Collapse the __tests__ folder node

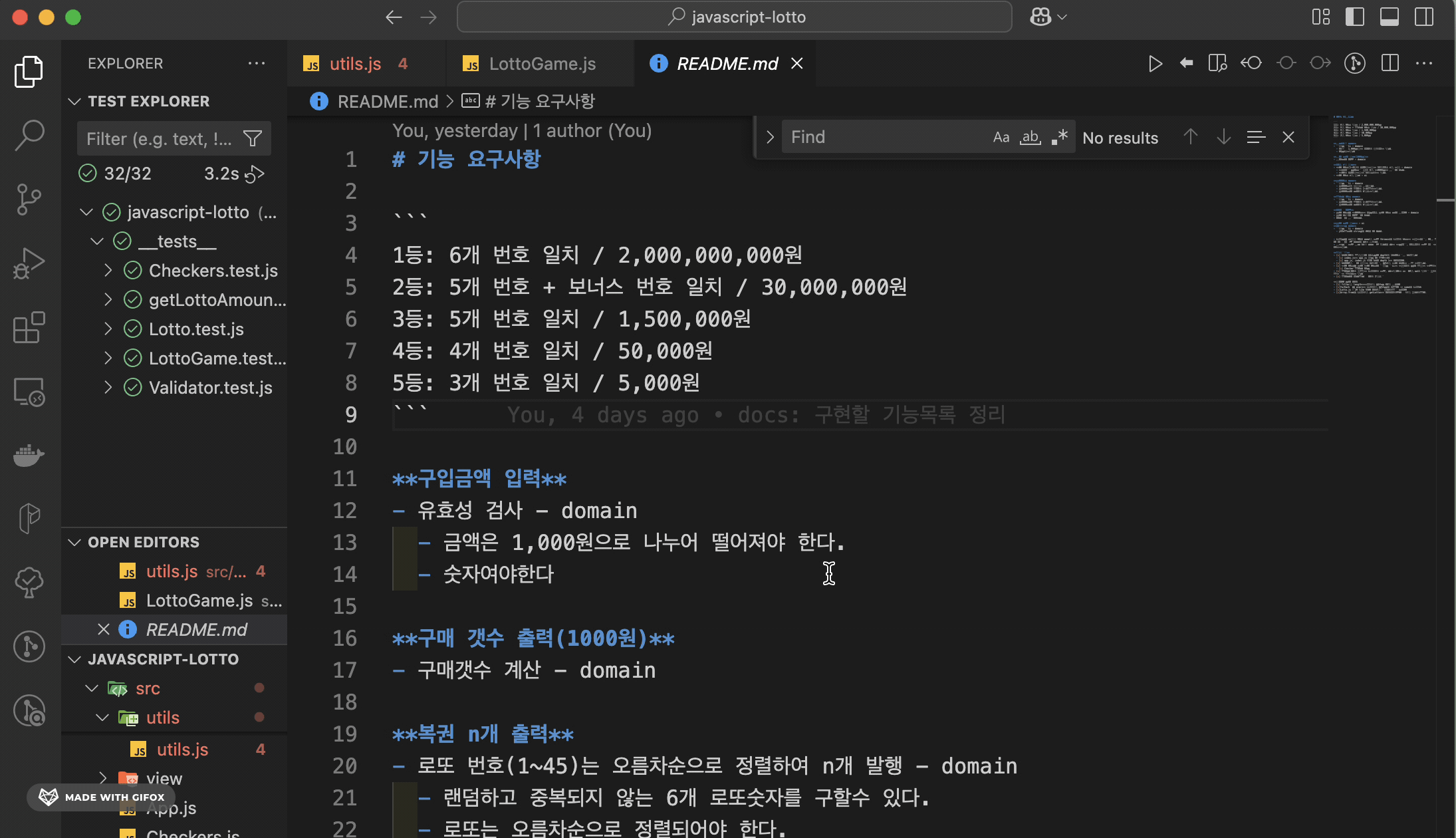(97, 241)
